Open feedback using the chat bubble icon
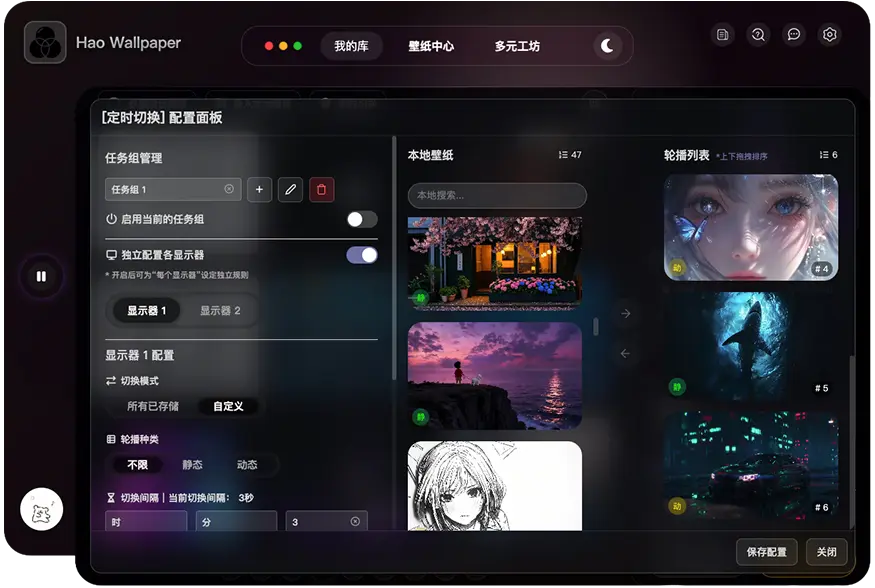 coord(793,34)
